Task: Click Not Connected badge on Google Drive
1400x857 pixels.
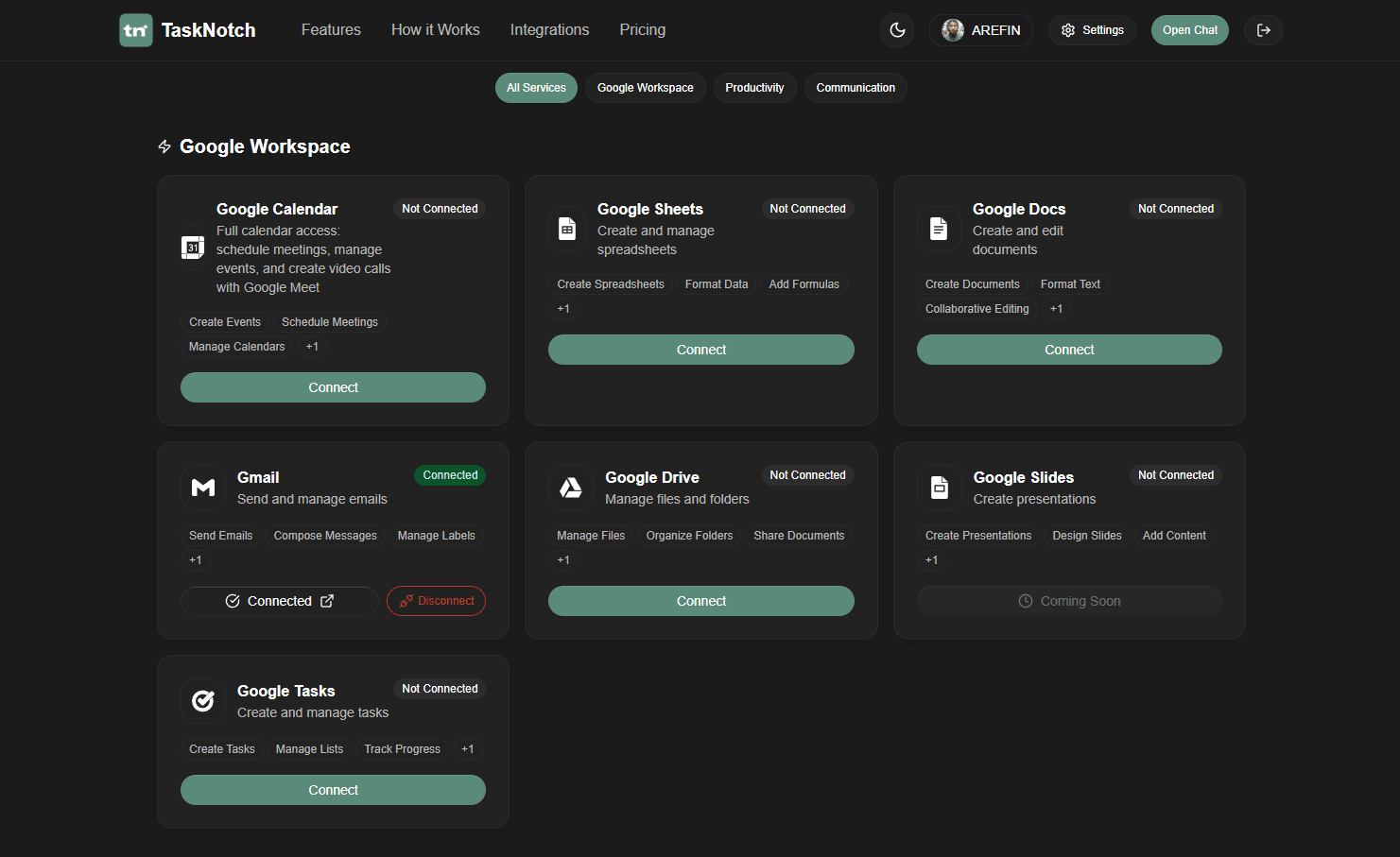Action: [808, 475]
